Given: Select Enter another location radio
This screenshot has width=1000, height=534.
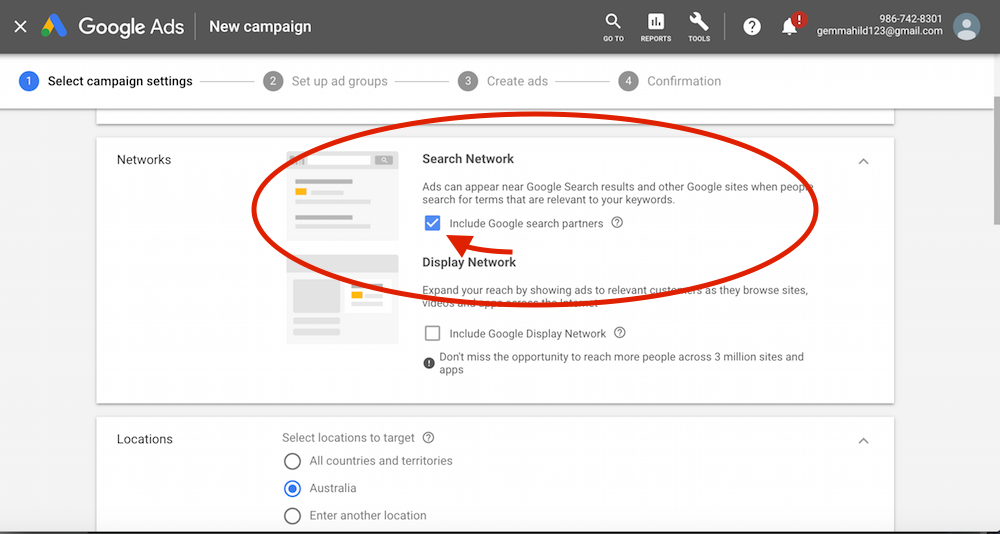Looking at the screenshot, I should coord(292,515).
